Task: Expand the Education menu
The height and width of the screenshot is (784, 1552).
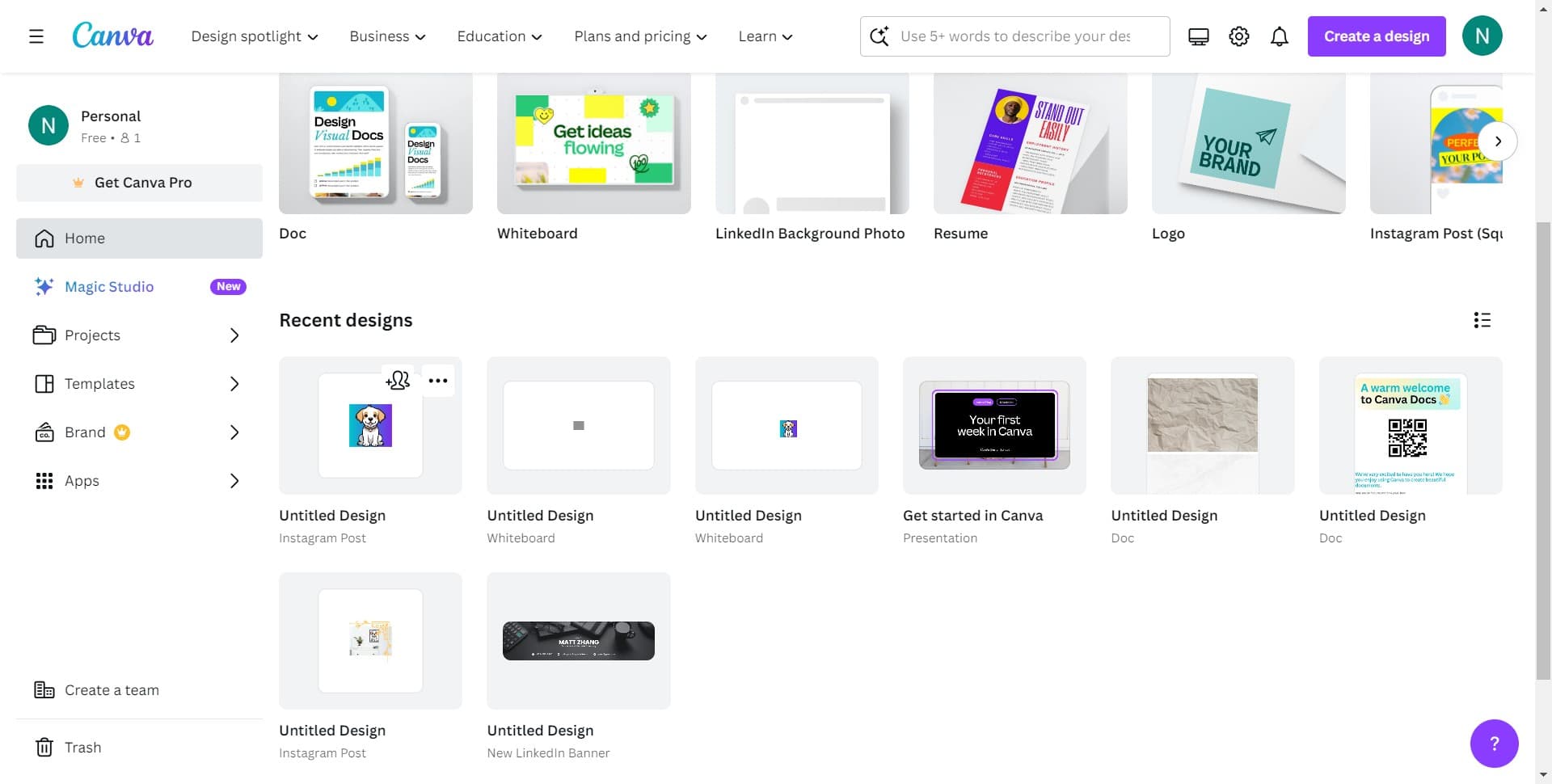Action: [500, 36]
